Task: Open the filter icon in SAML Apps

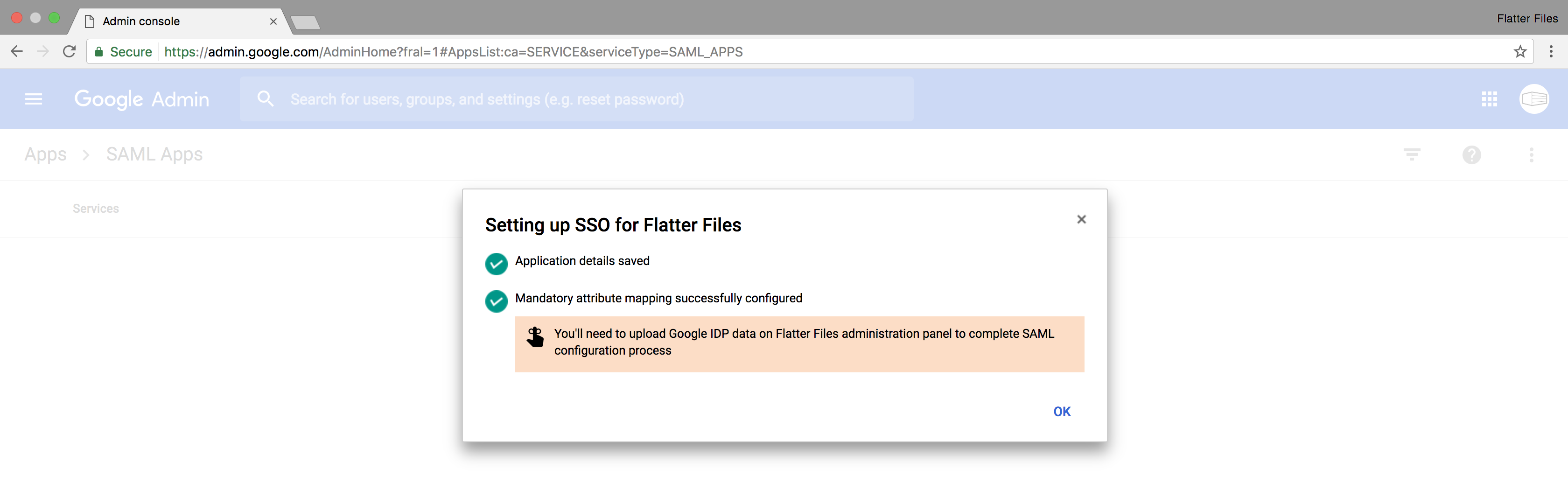Action: [x=1412, y=154]
